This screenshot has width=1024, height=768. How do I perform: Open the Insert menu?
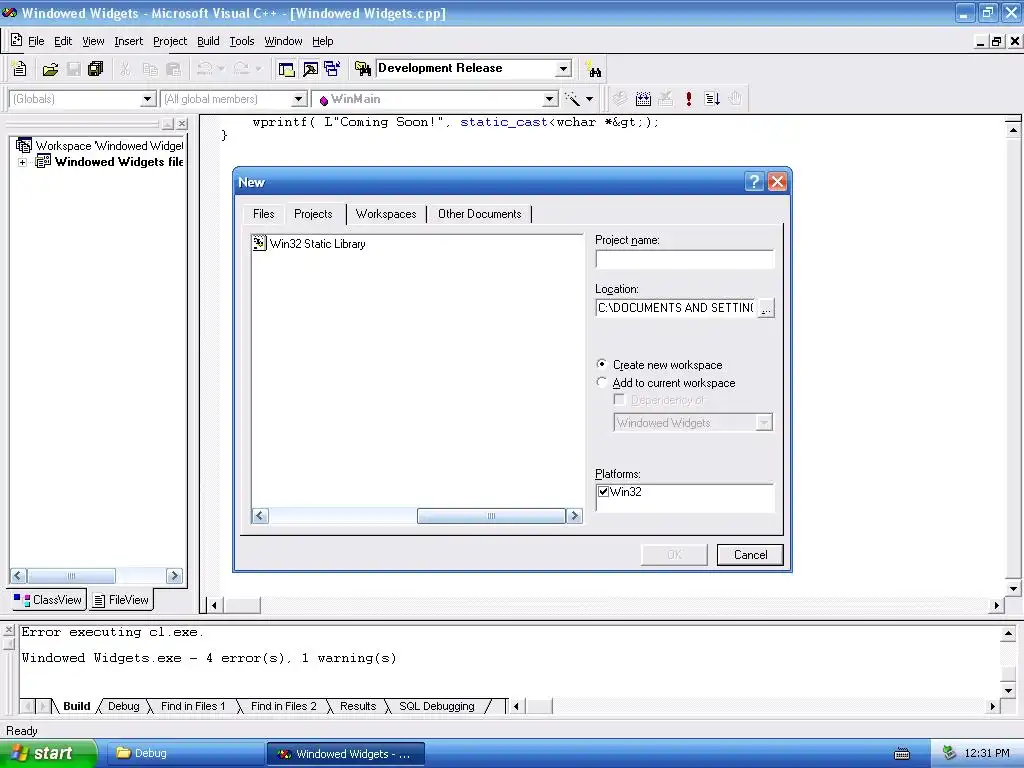tap(128, 41)
